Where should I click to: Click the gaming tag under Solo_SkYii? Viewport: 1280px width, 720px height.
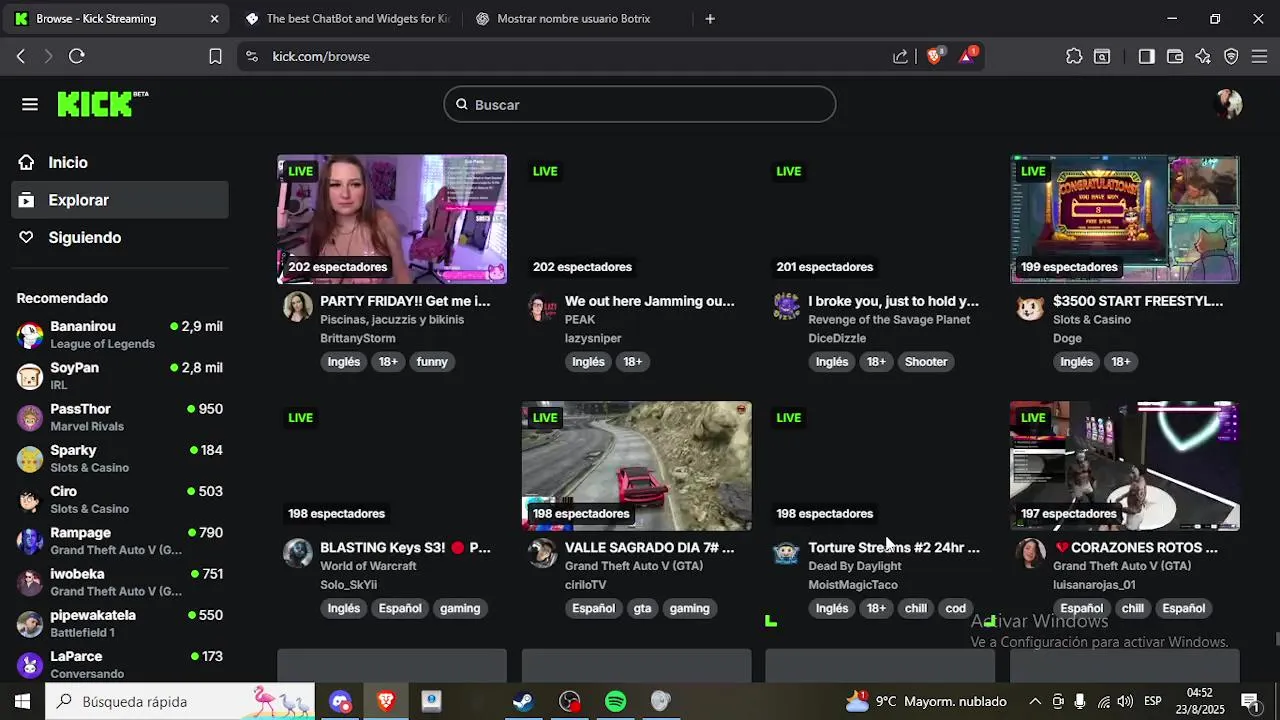460,608
